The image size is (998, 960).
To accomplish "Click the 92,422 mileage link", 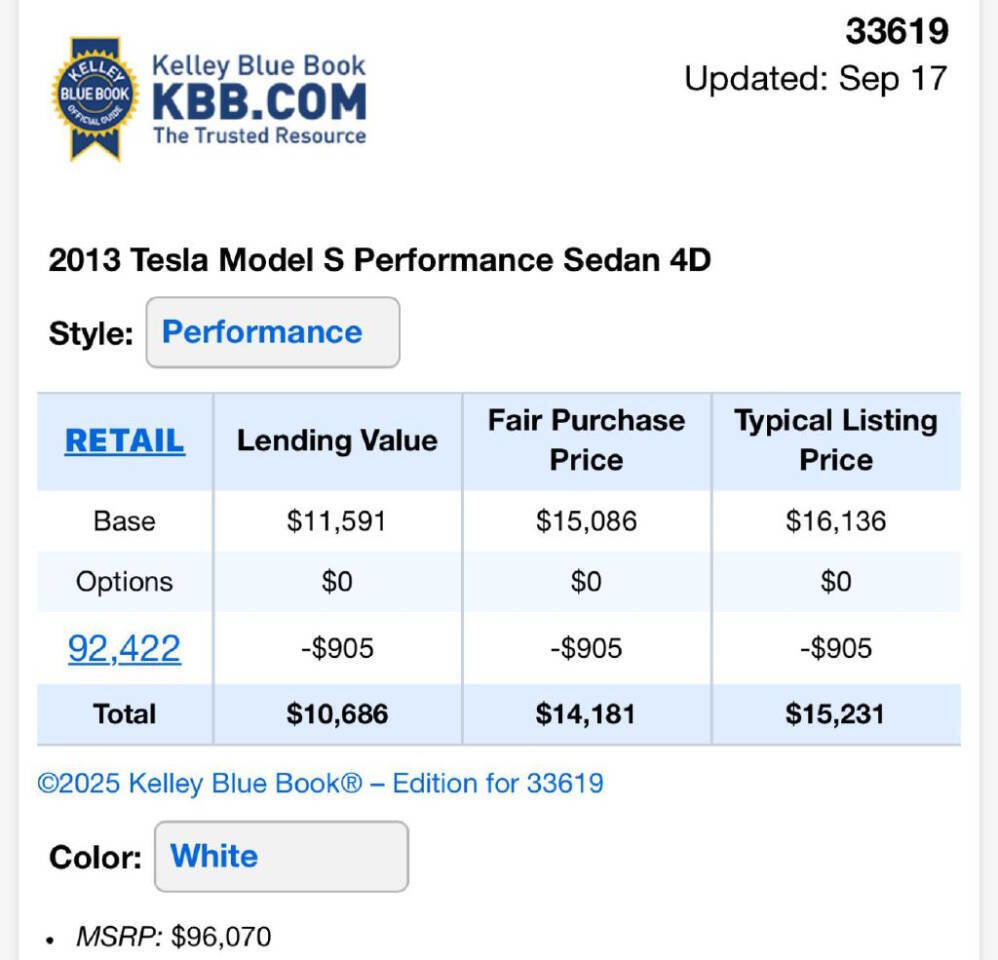I will tap(123, 648).
